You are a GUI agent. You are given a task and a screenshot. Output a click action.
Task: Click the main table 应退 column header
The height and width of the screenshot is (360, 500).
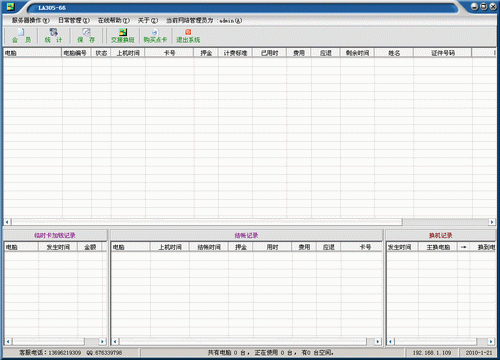click(x=325, y=53)
